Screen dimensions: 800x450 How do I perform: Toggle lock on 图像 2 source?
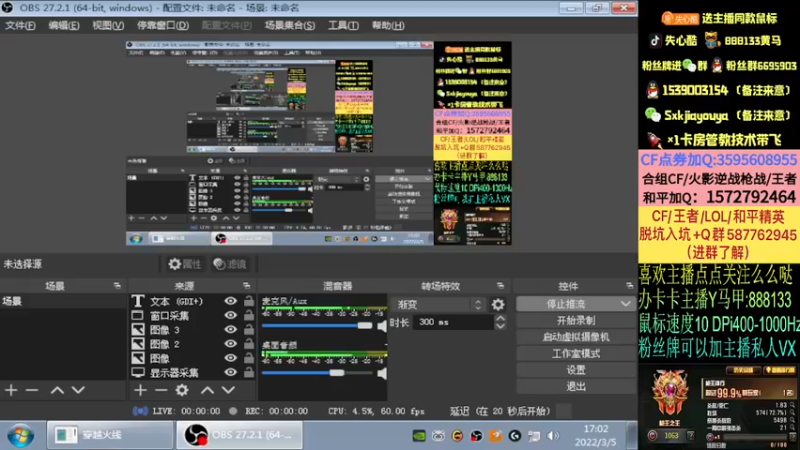coord(248,344)
